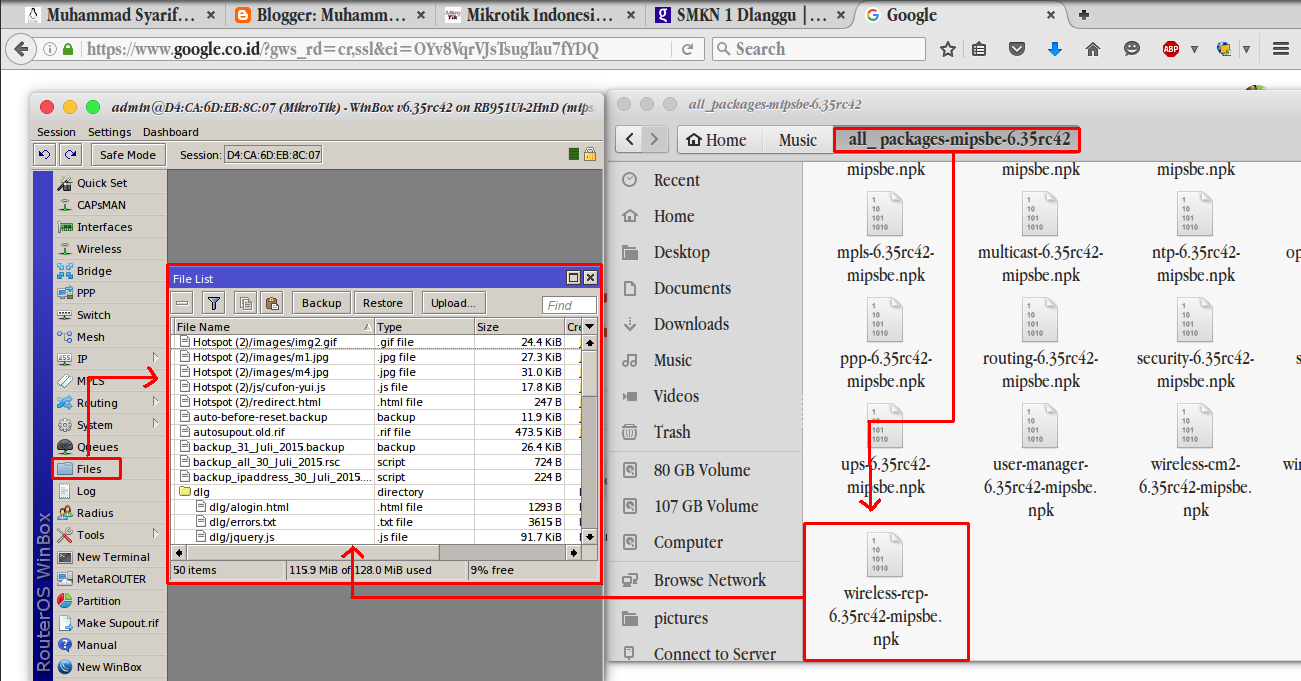The image size is (1301, 681).
Task: Click the Firefox Pocket icon
Action: (x=1017, y=49)
